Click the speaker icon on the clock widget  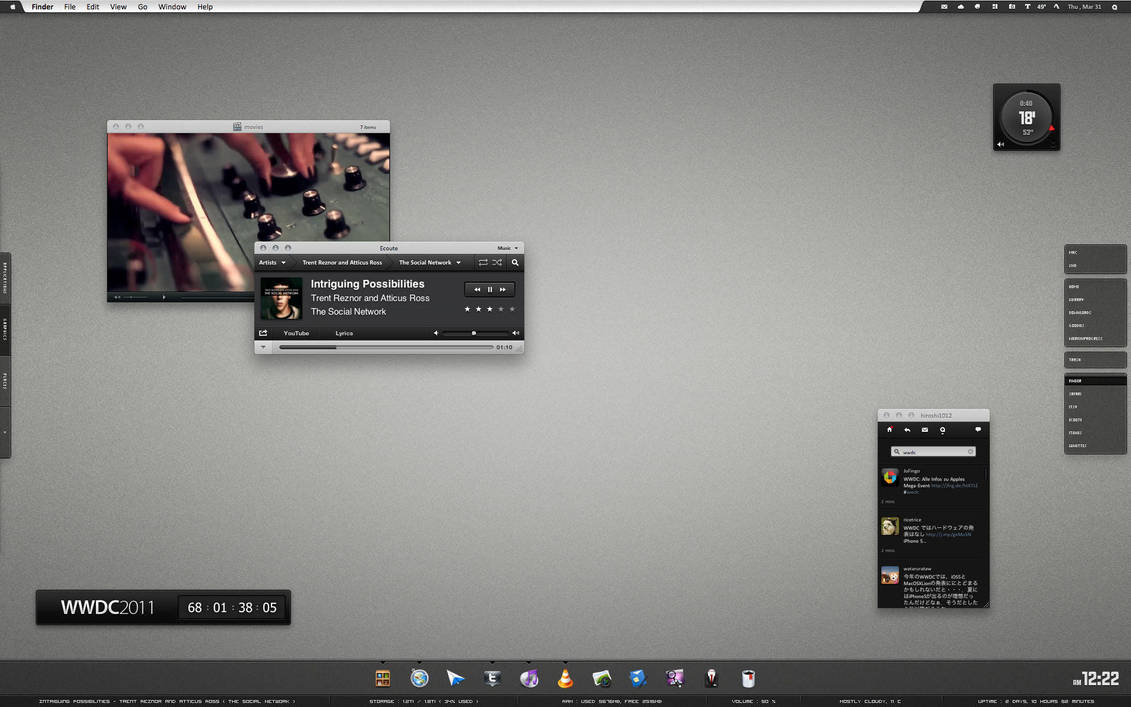tap(1001, 144)
